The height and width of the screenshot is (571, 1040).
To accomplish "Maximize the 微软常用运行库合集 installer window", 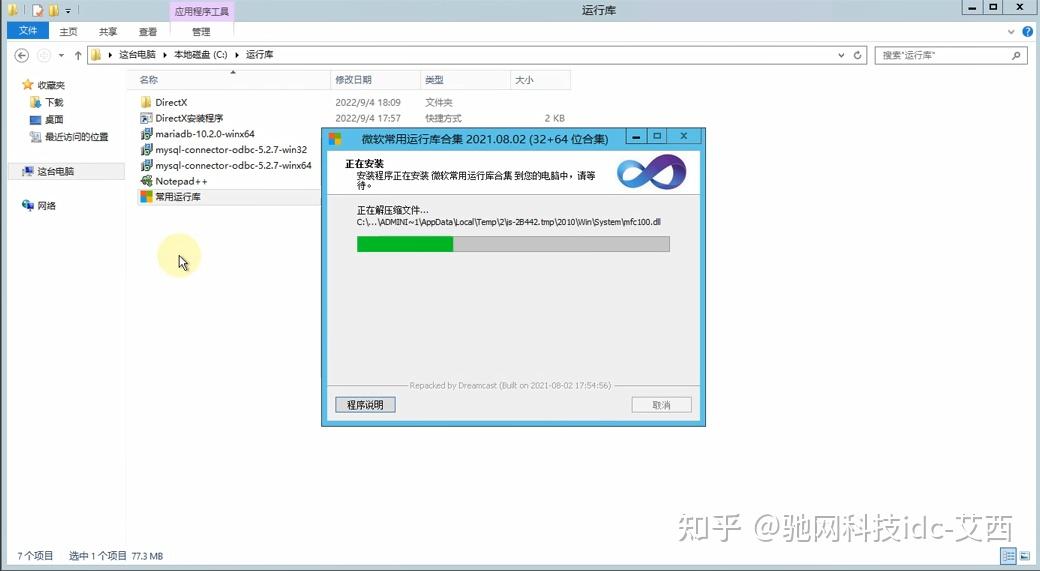I will 657,136.
